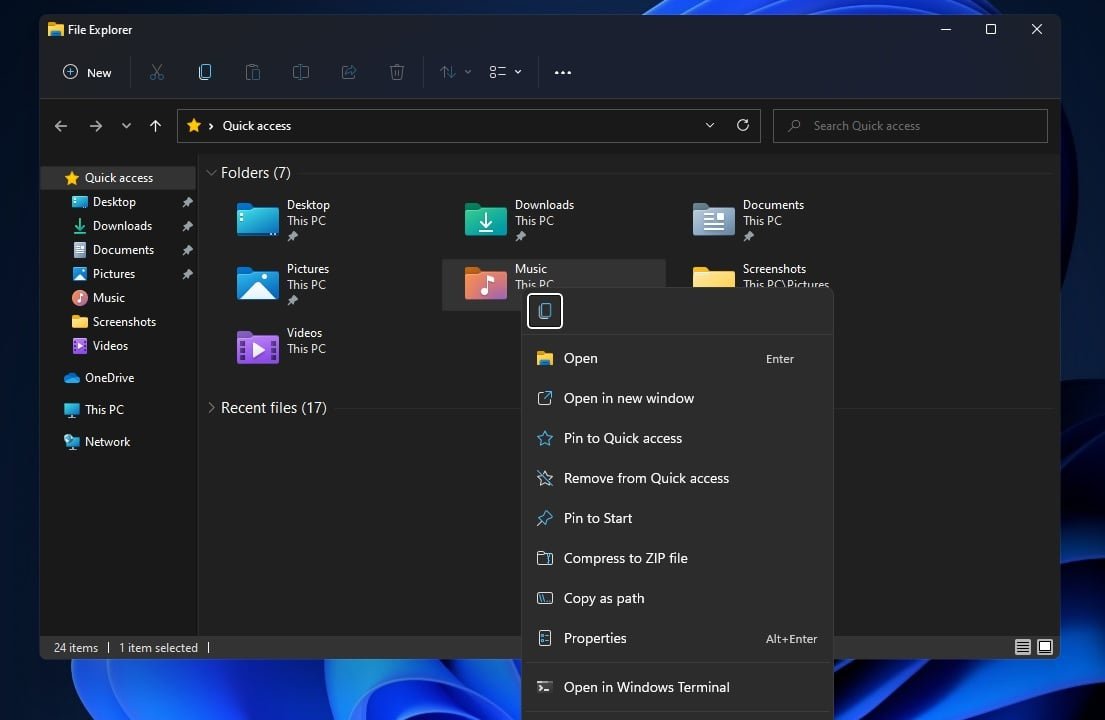Open the Layout and view options dropdown
The image size is (1105, 720).
(x=505, y=72)
